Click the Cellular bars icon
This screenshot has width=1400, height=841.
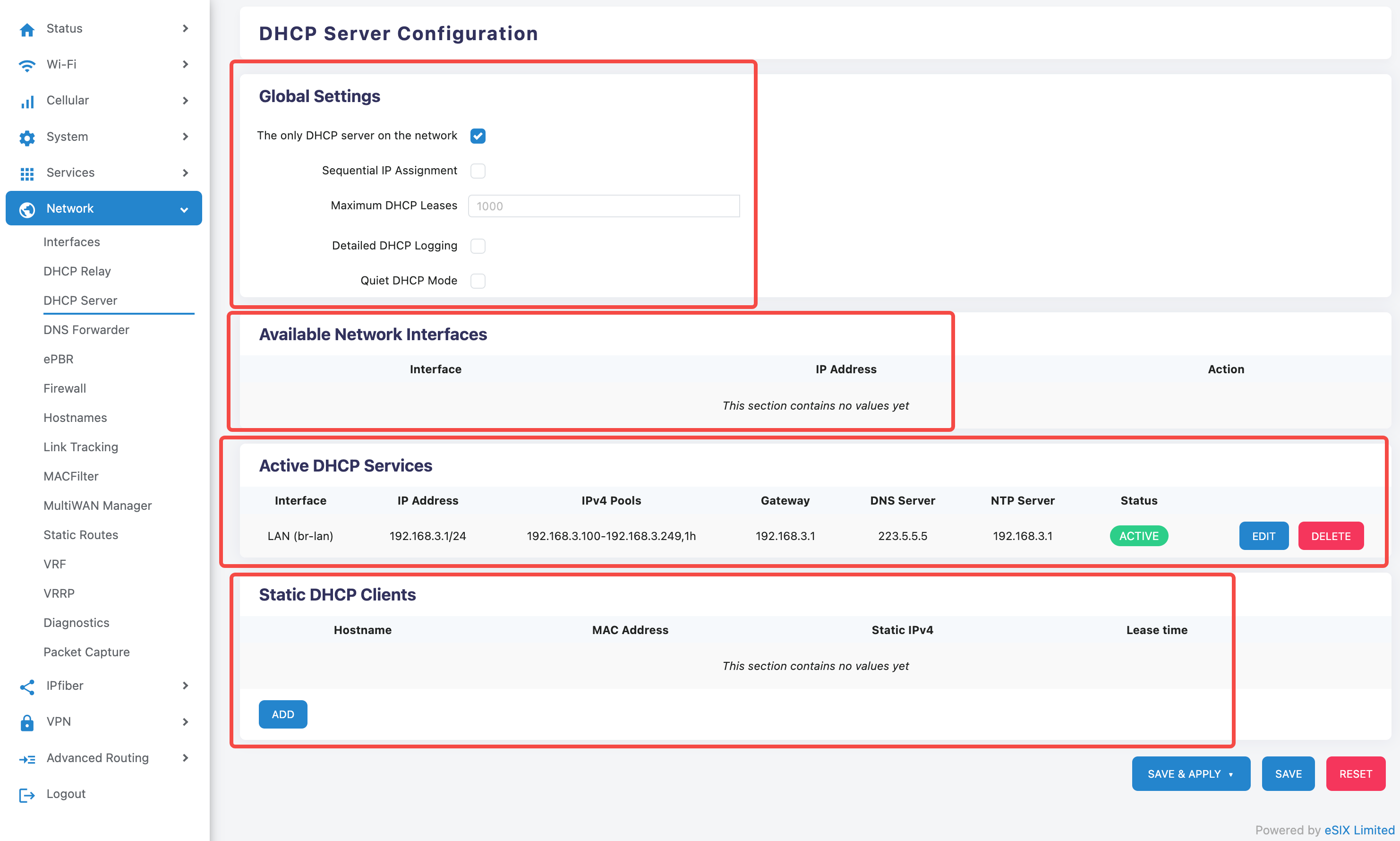[x=26, y=102]
